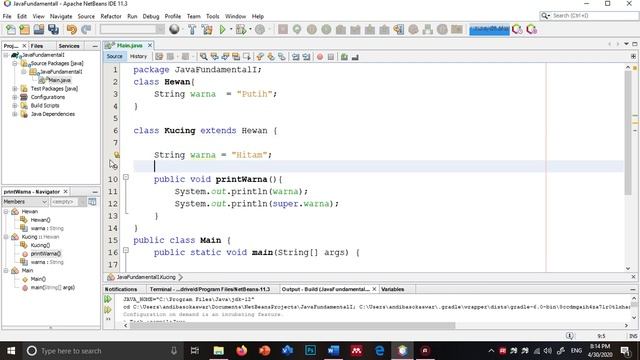The height and width of the screenshot is (360, 640).
Task: Open the Debug menu
Action: point(151,16)
